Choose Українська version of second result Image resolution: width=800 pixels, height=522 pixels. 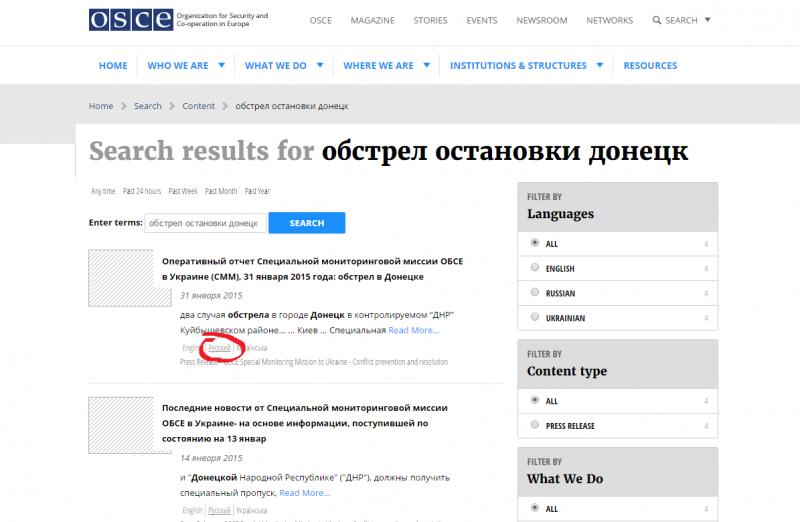point(252,510)
